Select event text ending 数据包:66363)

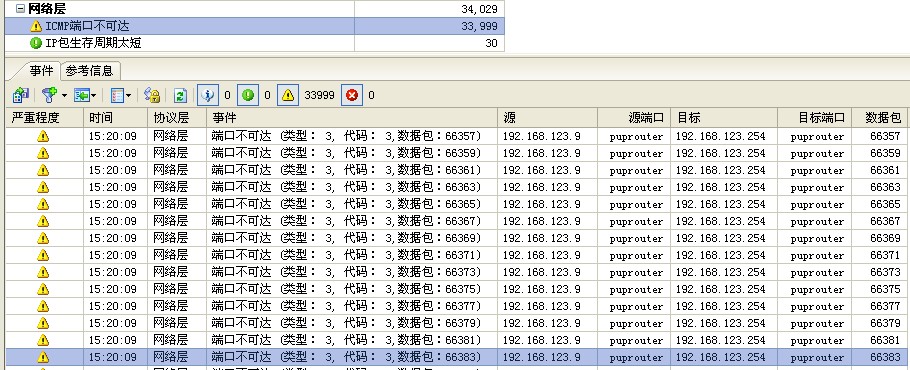(346, 187)
